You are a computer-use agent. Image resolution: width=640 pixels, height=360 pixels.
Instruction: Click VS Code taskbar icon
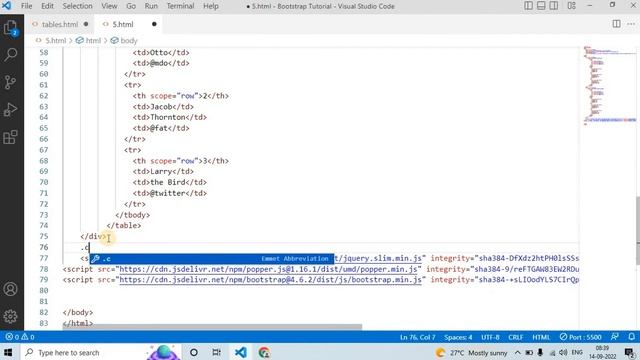coord(240,352)
